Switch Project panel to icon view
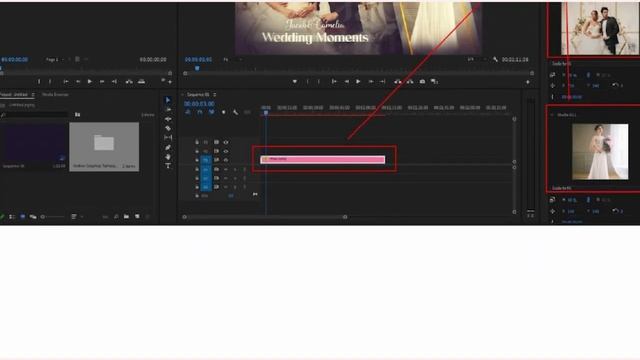The image size is (640, 360). (x=22, y=217)
